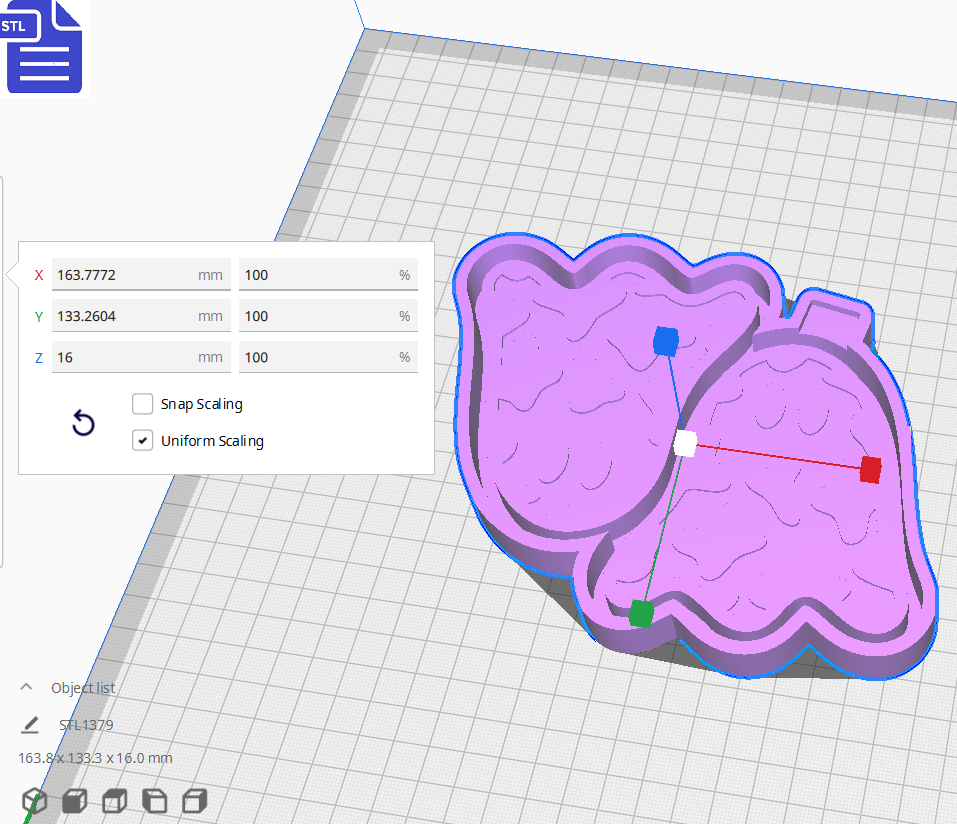
Task: Switch to the front view camera preset
Action: (74, 800)
